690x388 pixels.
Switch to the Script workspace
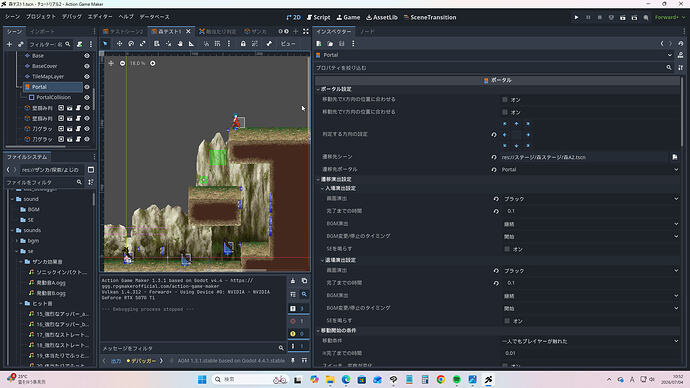pos(318,17)
